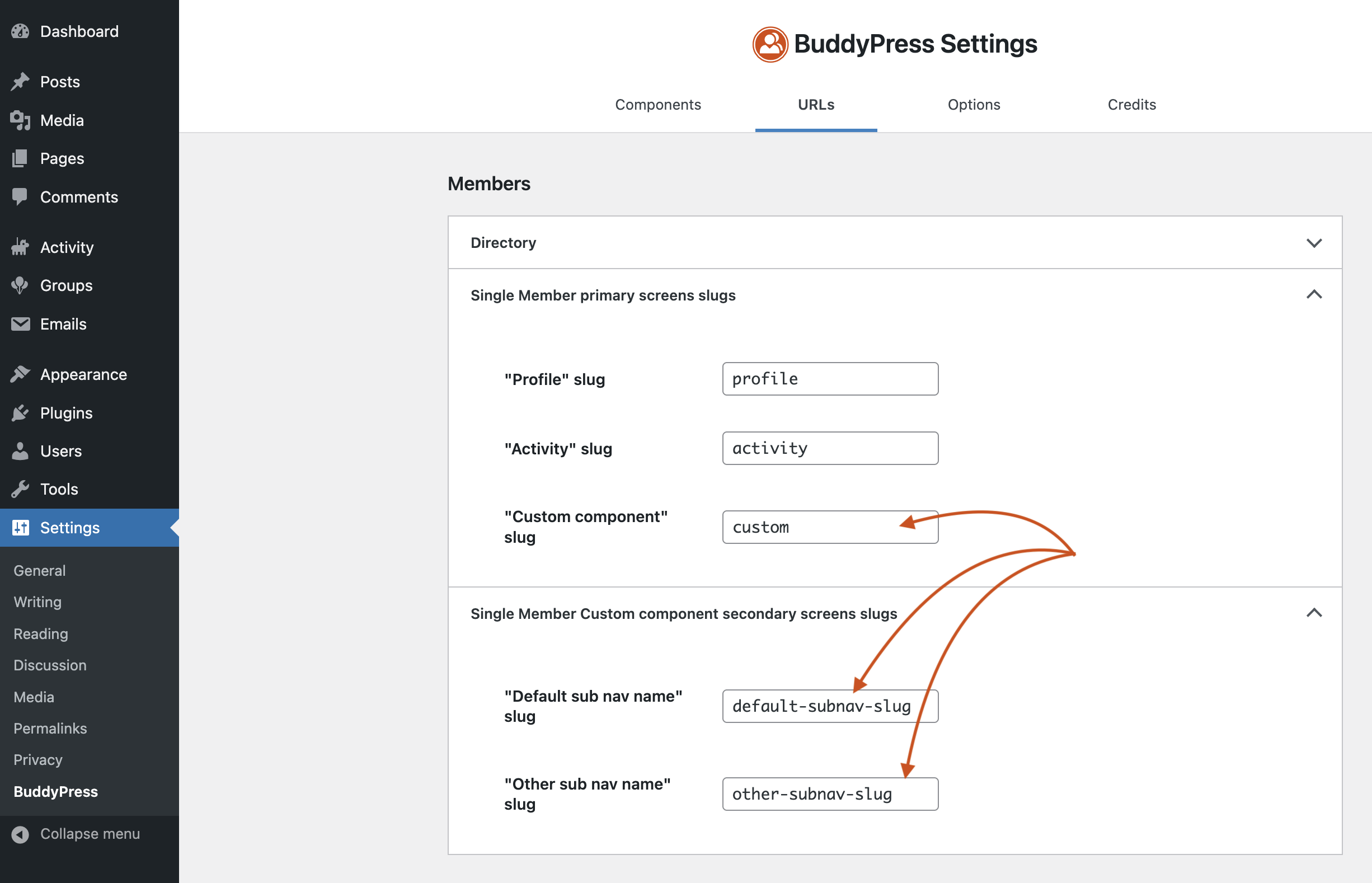The width and height of the screenshot is (1372, 883).
Task: Click the Collapse menu arrow icon
Action: (20, 834)
